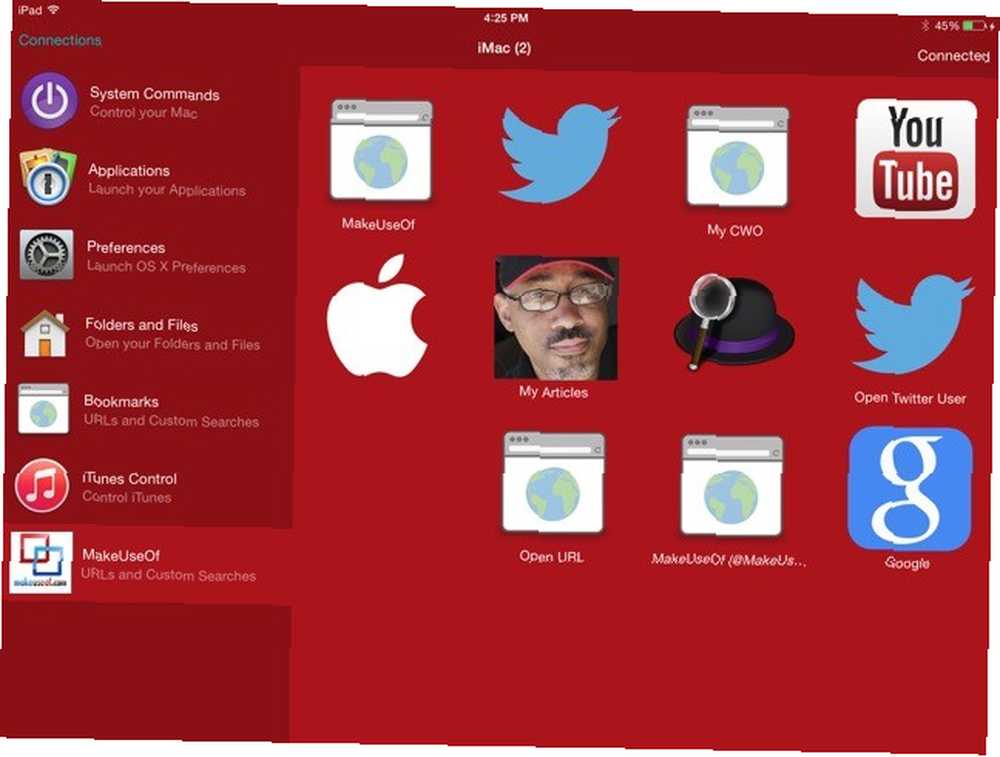Select the "Control your Mac" subtitle text
The image size is (1000, 757).
[143, 113]
